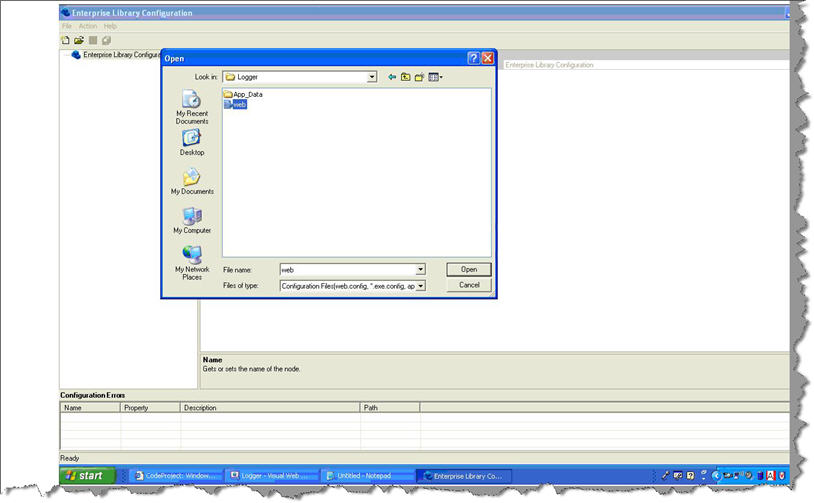The height and width of the screenshot is (503, 814).
Task: Click the Description column header
Action: [270, 407]
